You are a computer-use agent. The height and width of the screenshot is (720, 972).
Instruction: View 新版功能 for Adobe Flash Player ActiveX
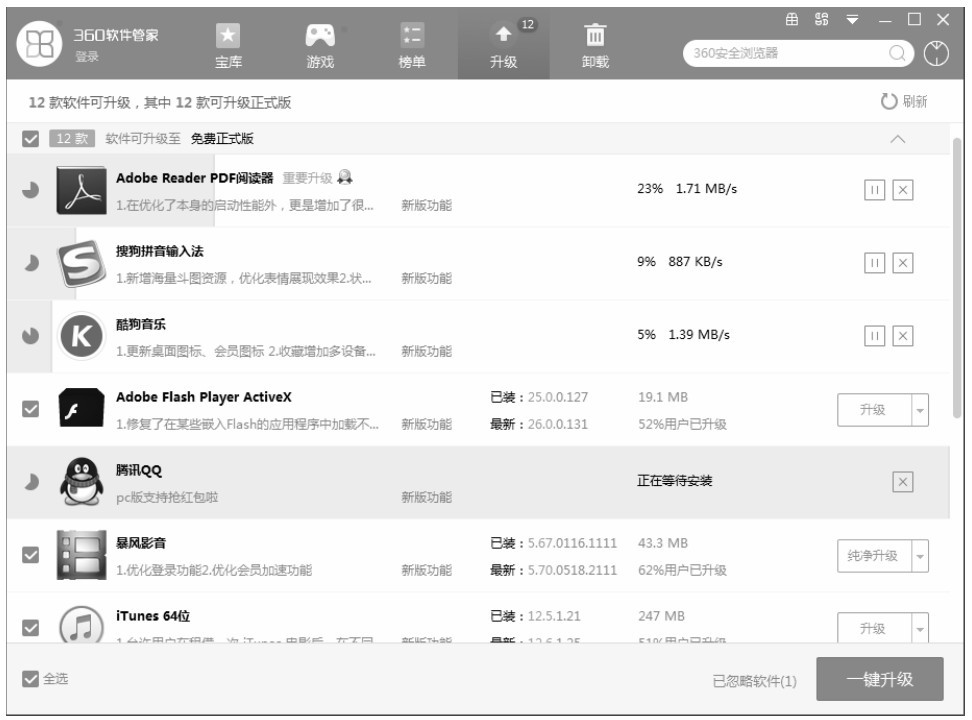click(426, 425)
